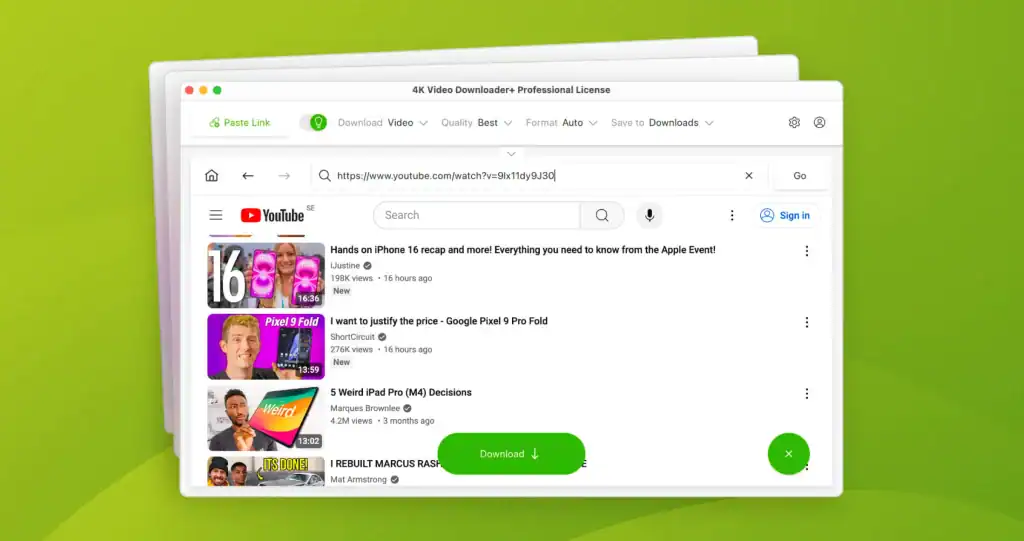Open options for the Pixel 9 Pro Fold video
Viewport: 1024px width, 541px height.
point(807,323)
